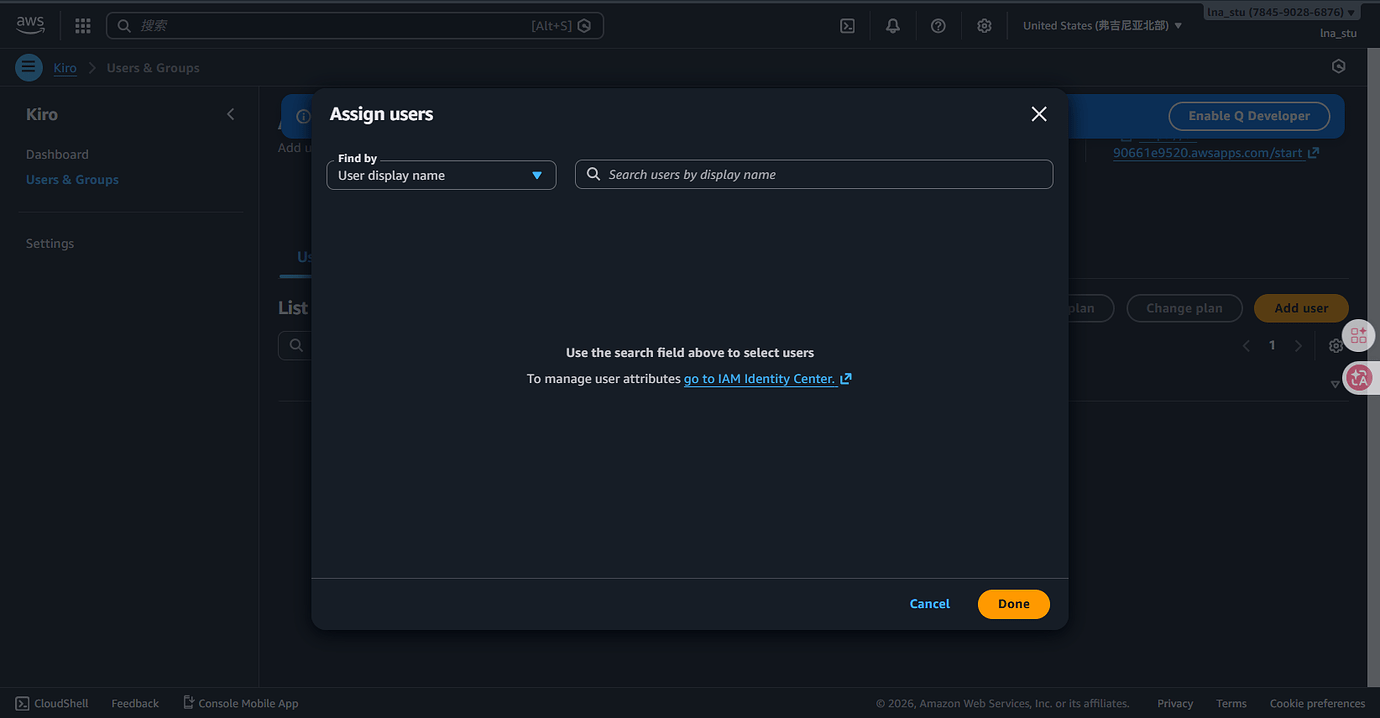Click Done in the Assign users dialog
The image size is (1380, 718).
[x=1014, y=604]
